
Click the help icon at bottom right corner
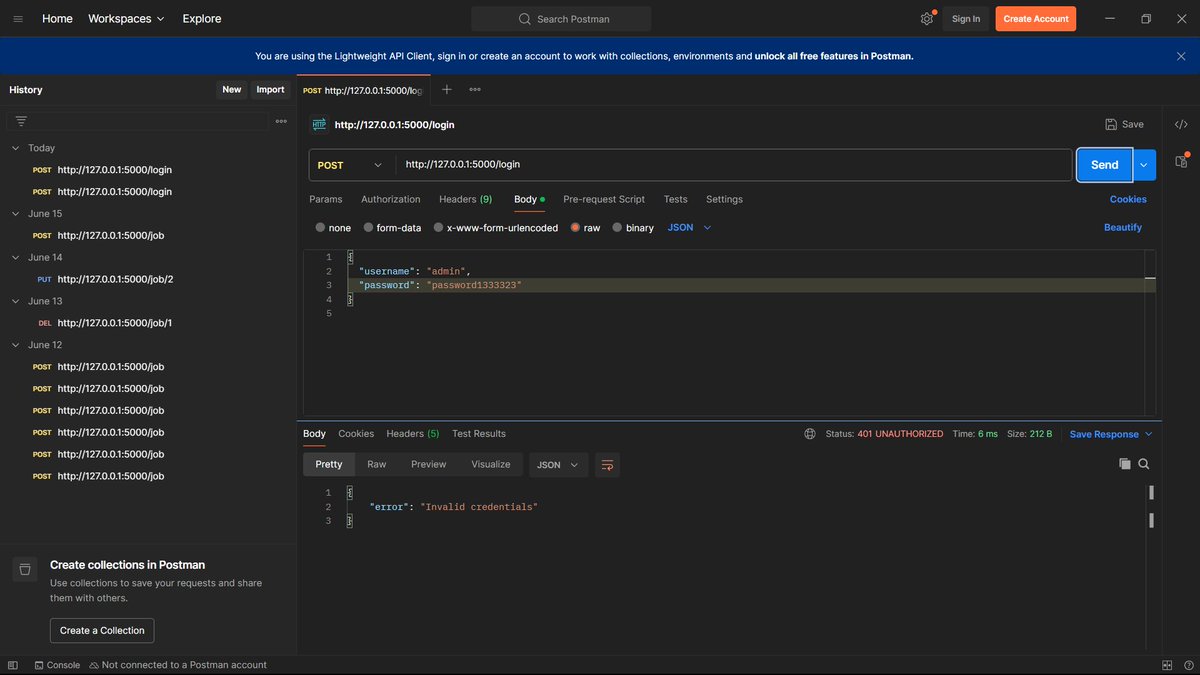point(1187,665)
